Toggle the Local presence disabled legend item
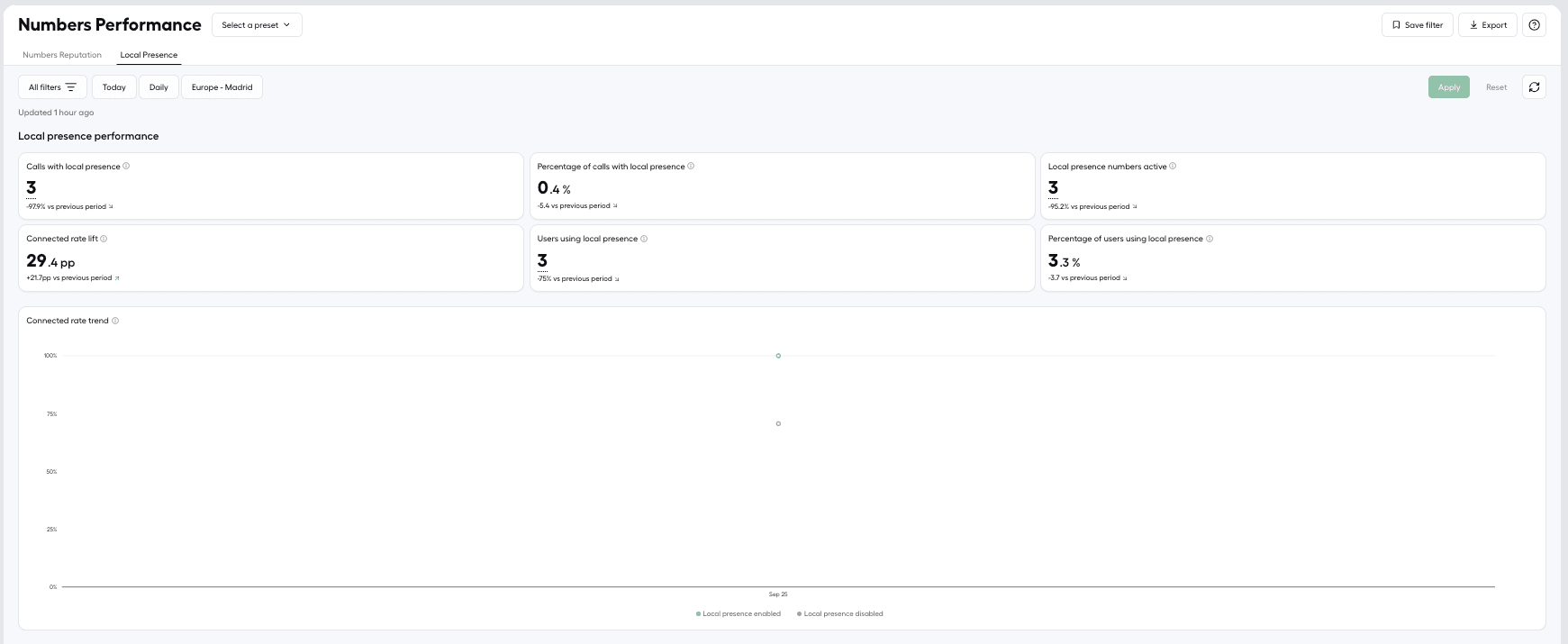The width and height of the screenshot is (1568, 644). point(840,614)
